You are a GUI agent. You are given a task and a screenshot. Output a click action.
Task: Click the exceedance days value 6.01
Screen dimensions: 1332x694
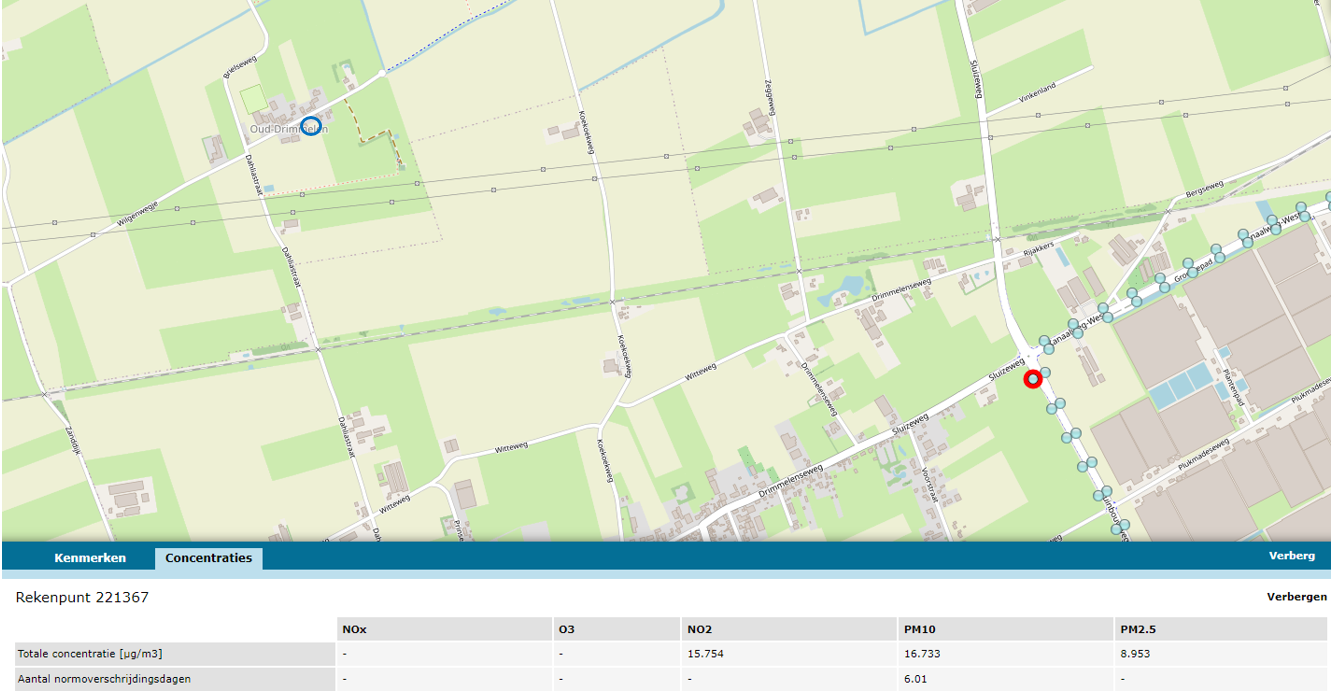[x=915, y=678]
